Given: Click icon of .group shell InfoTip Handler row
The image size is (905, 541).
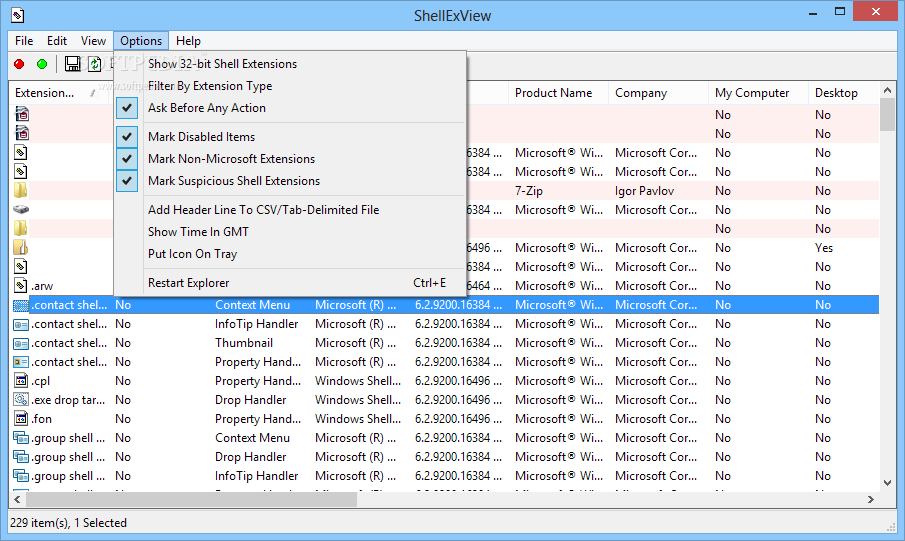Looking at the screenshot, I should pyautogui.click(x=21, y=476).
